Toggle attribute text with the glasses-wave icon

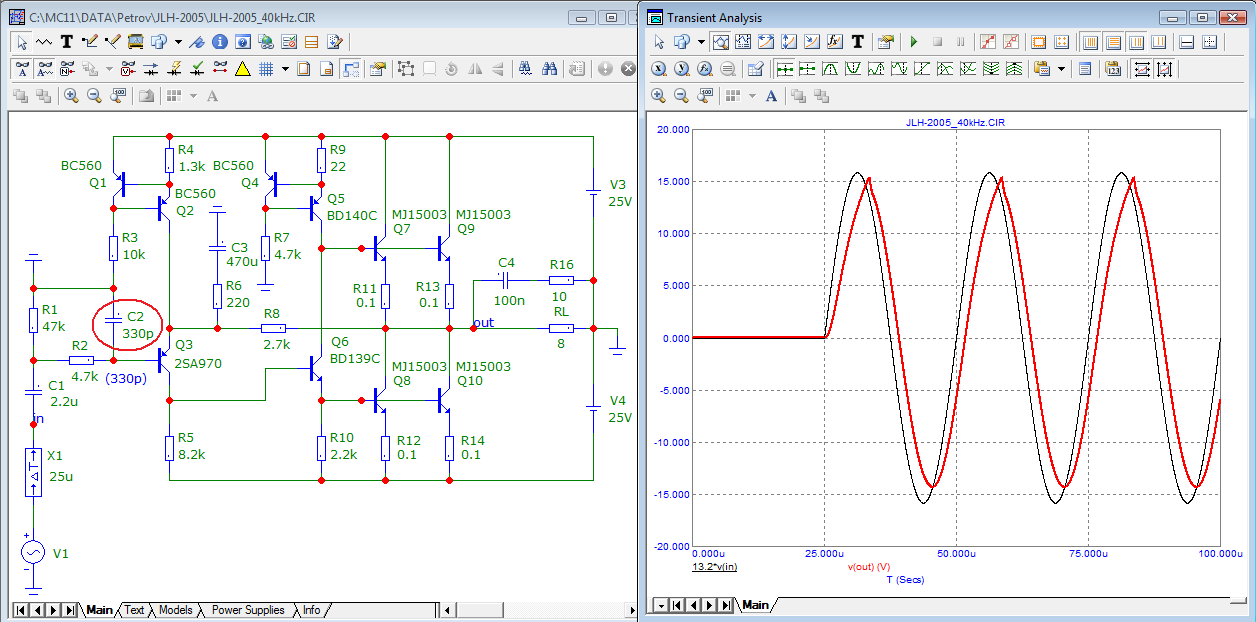pos(44,69)
